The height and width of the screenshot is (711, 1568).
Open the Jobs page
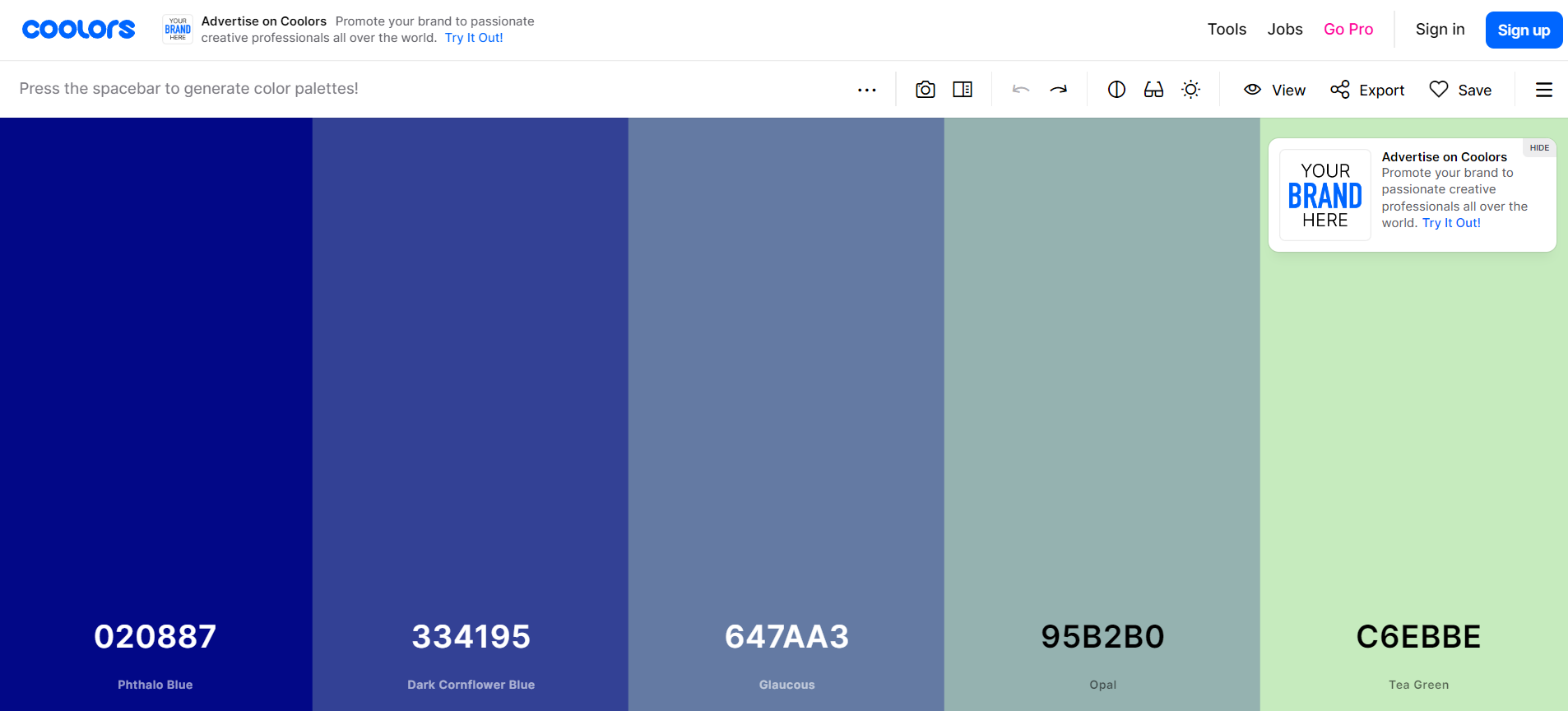coord(1285,30)
